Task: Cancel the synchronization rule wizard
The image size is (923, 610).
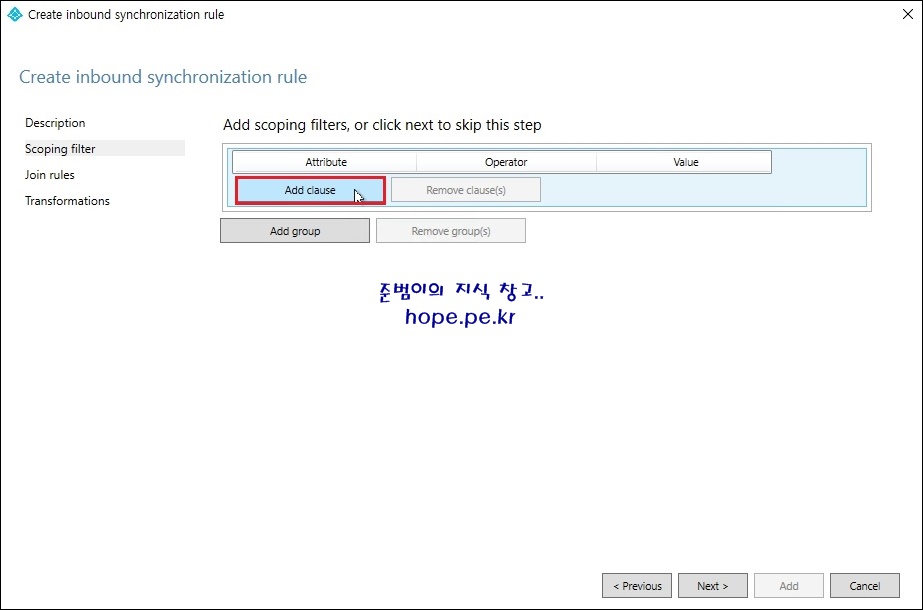Action: pos(865,586)
